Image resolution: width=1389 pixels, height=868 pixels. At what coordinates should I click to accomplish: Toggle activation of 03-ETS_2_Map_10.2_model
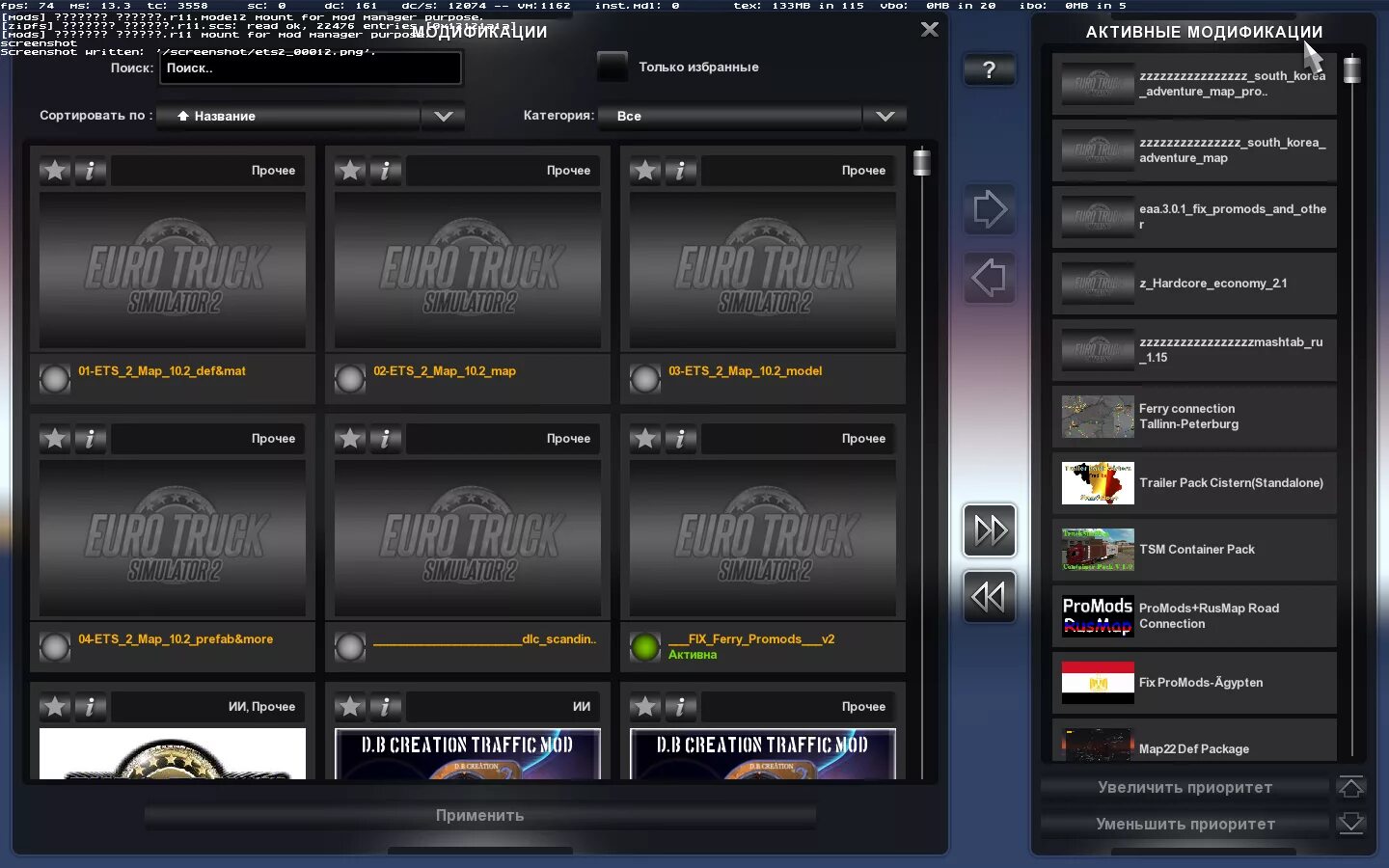[645, 379]
